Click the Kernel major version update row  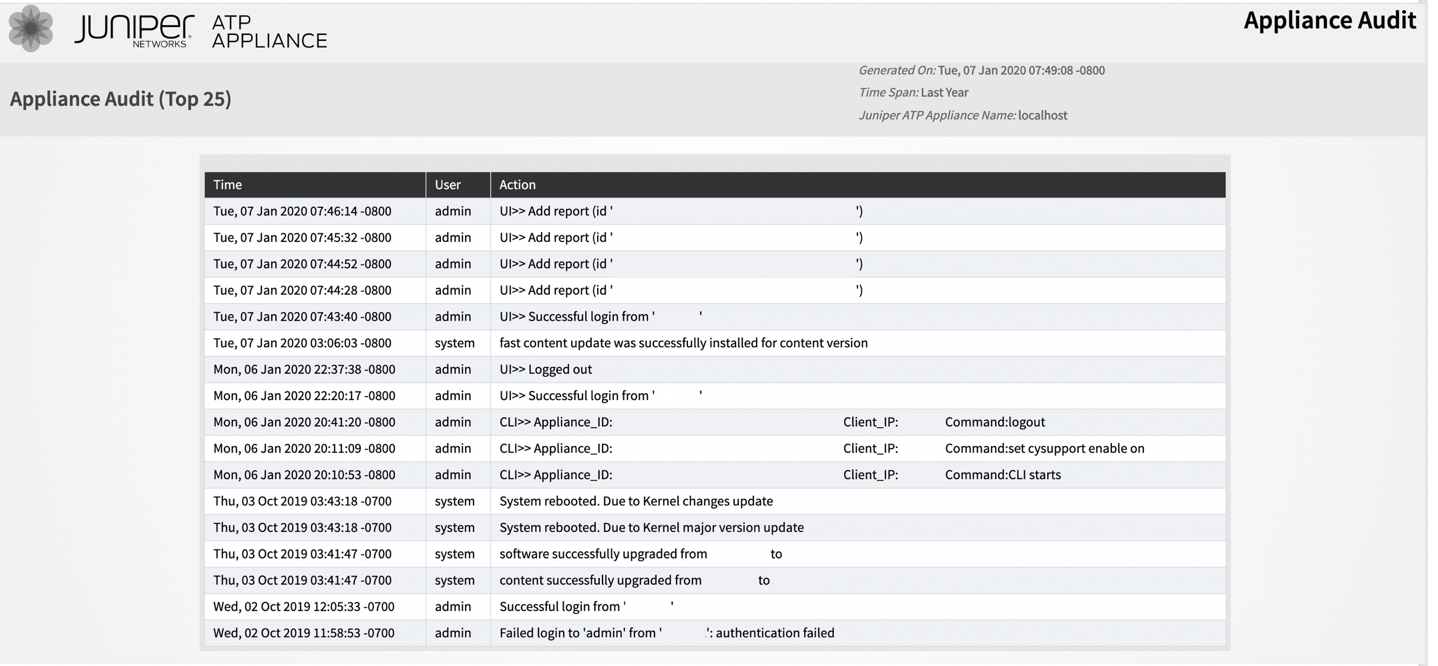[651, 527]
